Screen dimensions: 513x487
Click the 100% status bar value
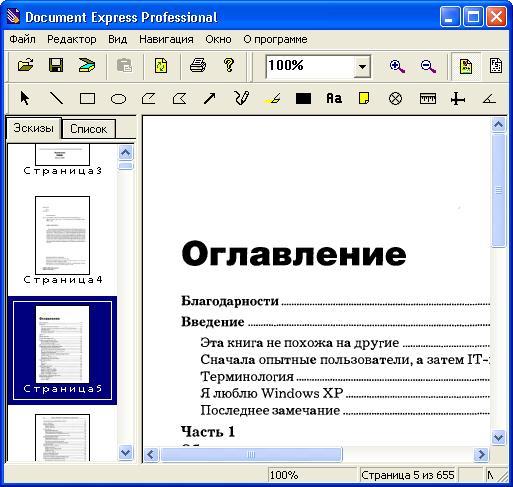pos(284,475)
